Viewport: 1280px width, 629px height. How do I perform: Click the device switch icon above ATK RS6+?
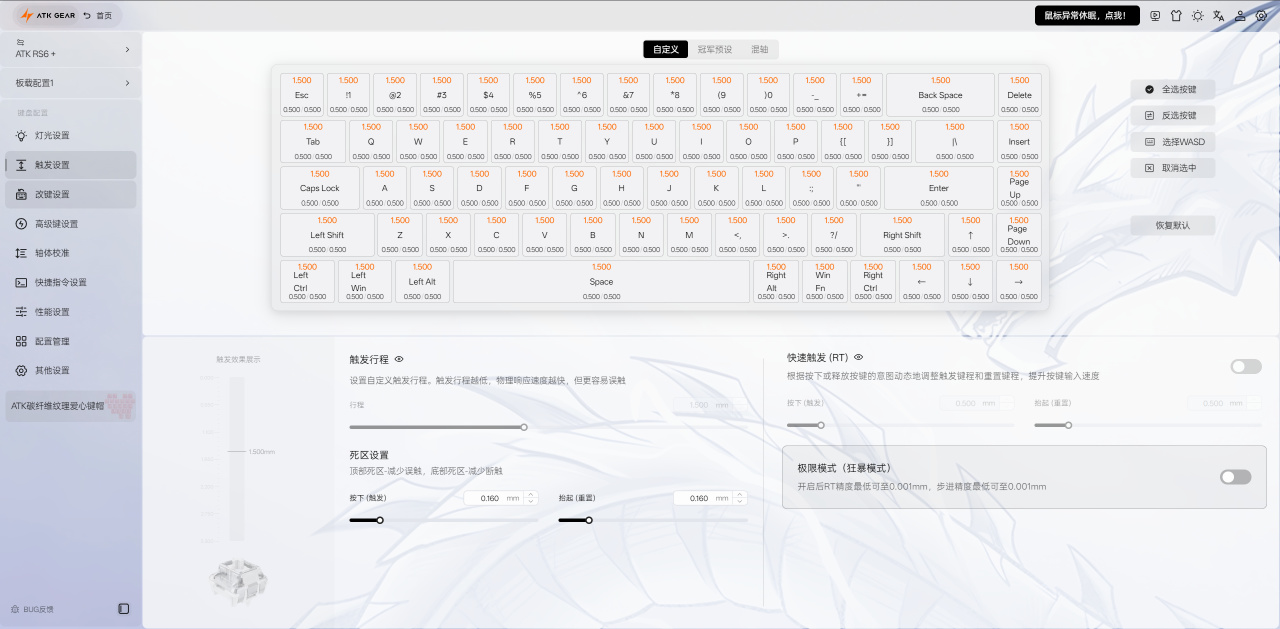click(x=20, y=42)
